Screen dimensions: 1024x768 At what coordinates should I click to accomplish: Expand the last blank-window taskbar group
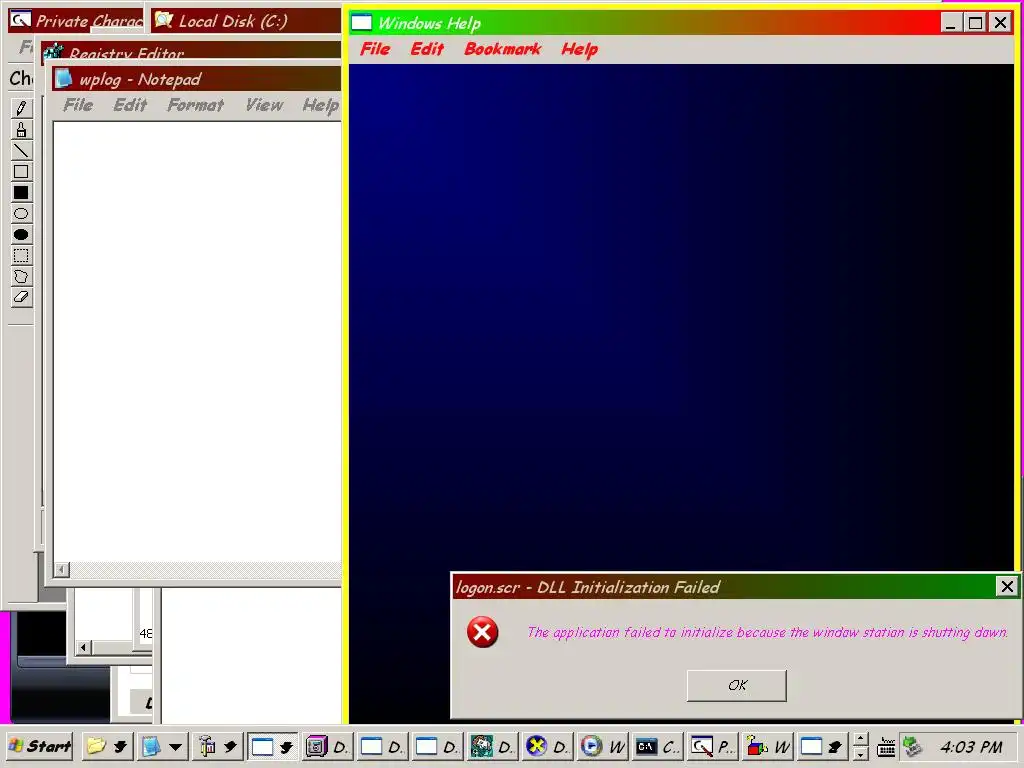point(835,746)
